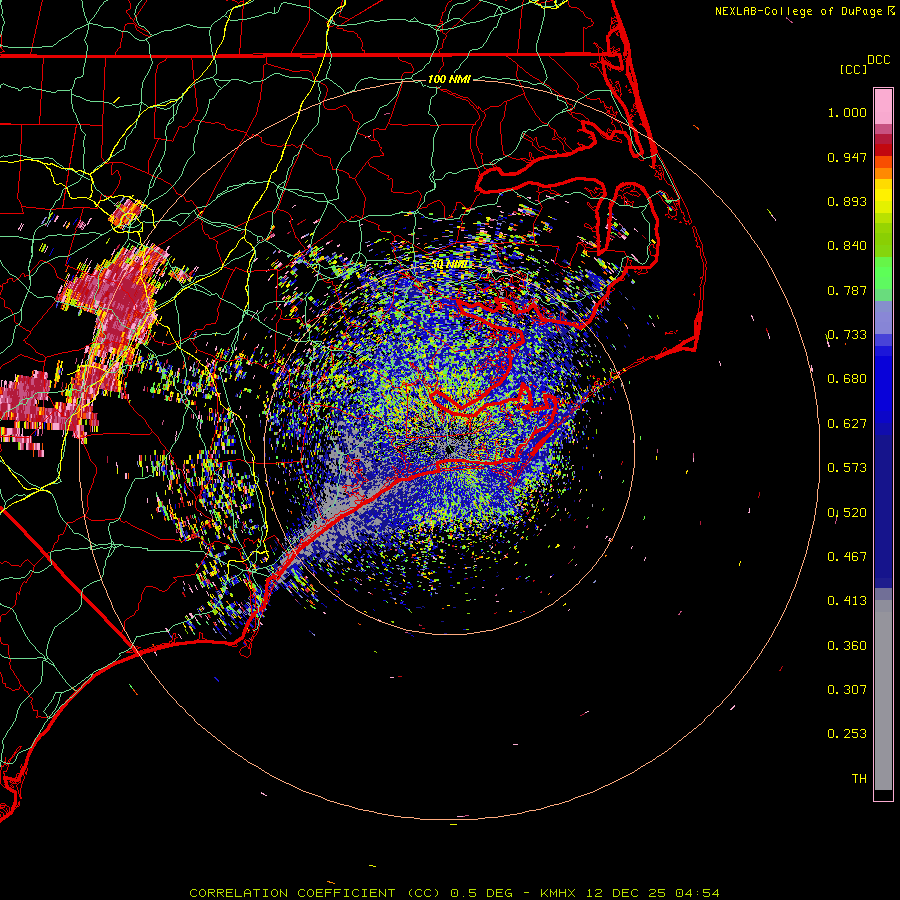Pick the light pink color bar segment
This screenshot has width=900, height=900.
883,107
